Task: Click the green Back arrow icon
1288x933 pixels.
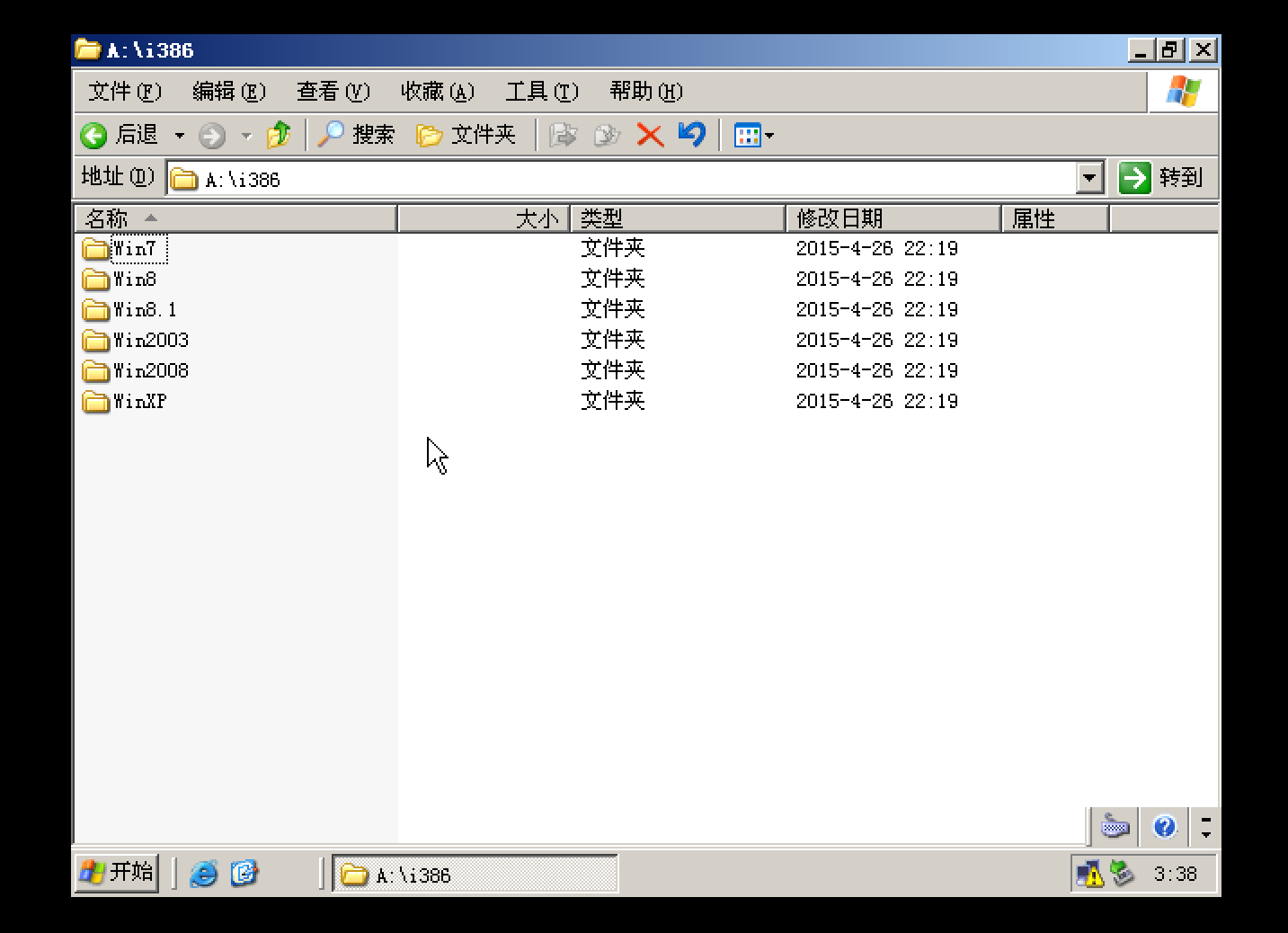Action: click(x=93, y=136)
